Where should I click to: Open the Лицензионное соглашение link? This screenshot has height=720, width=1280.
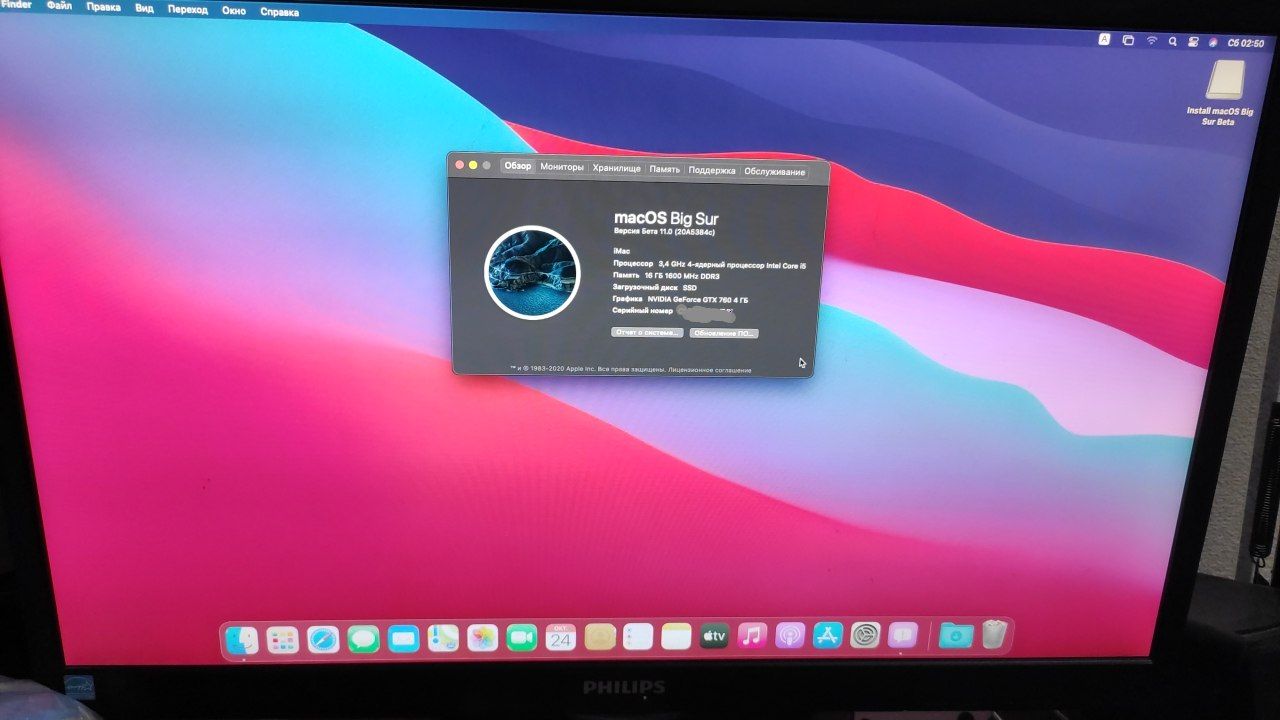click(710, 370)
